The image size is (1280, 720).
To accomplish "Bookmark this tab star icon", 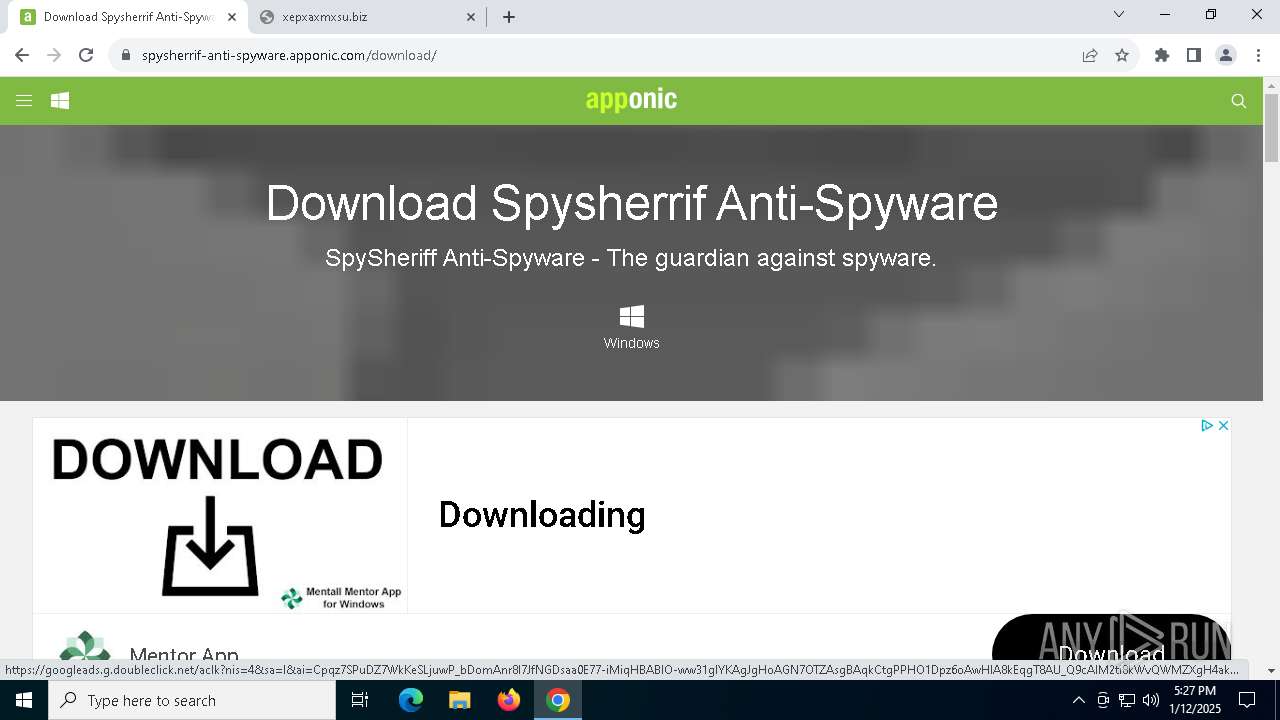I will [1122, 55].
